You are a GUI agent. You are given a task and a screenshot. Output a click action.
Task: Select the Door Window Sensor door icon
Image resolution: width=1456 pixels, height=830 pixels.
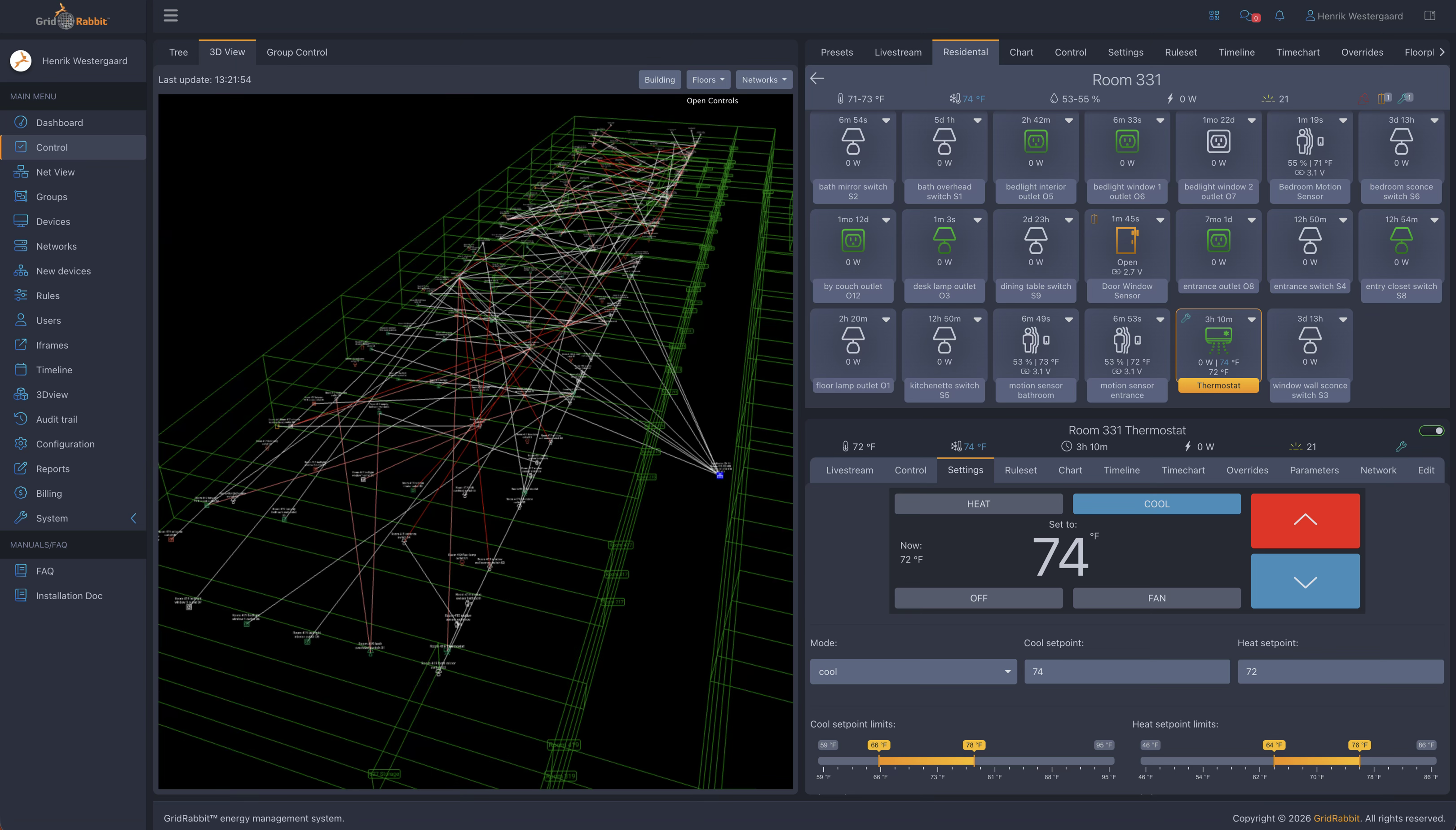(x=1127, y=240)
